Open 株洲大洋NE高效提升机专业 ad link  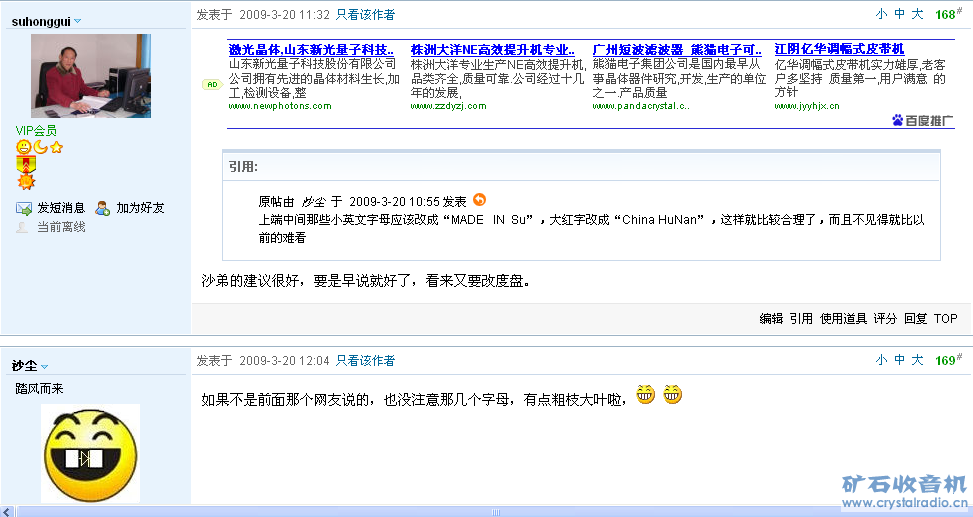493,50
